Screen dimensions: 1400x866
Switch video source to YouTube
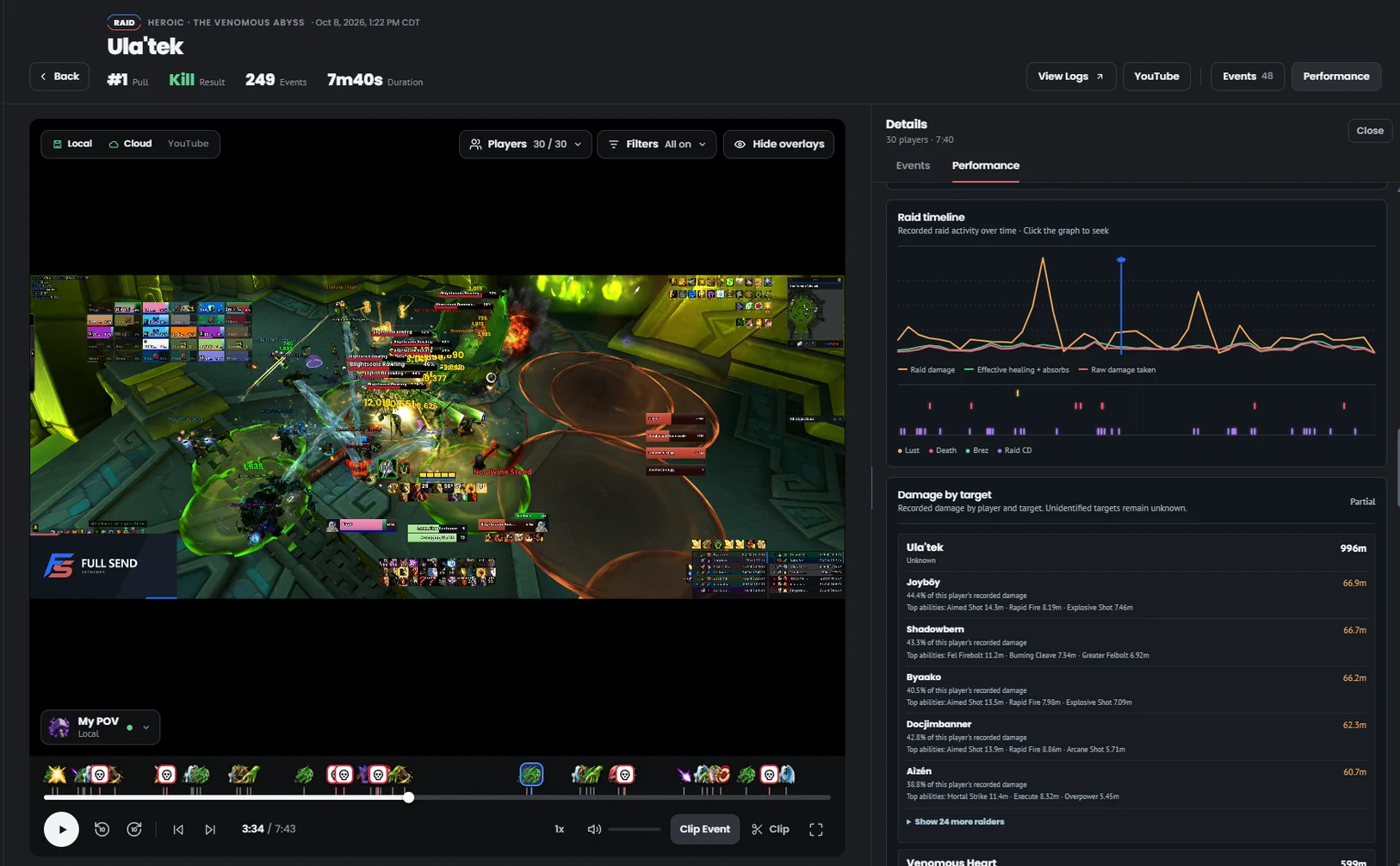point(188,144)
